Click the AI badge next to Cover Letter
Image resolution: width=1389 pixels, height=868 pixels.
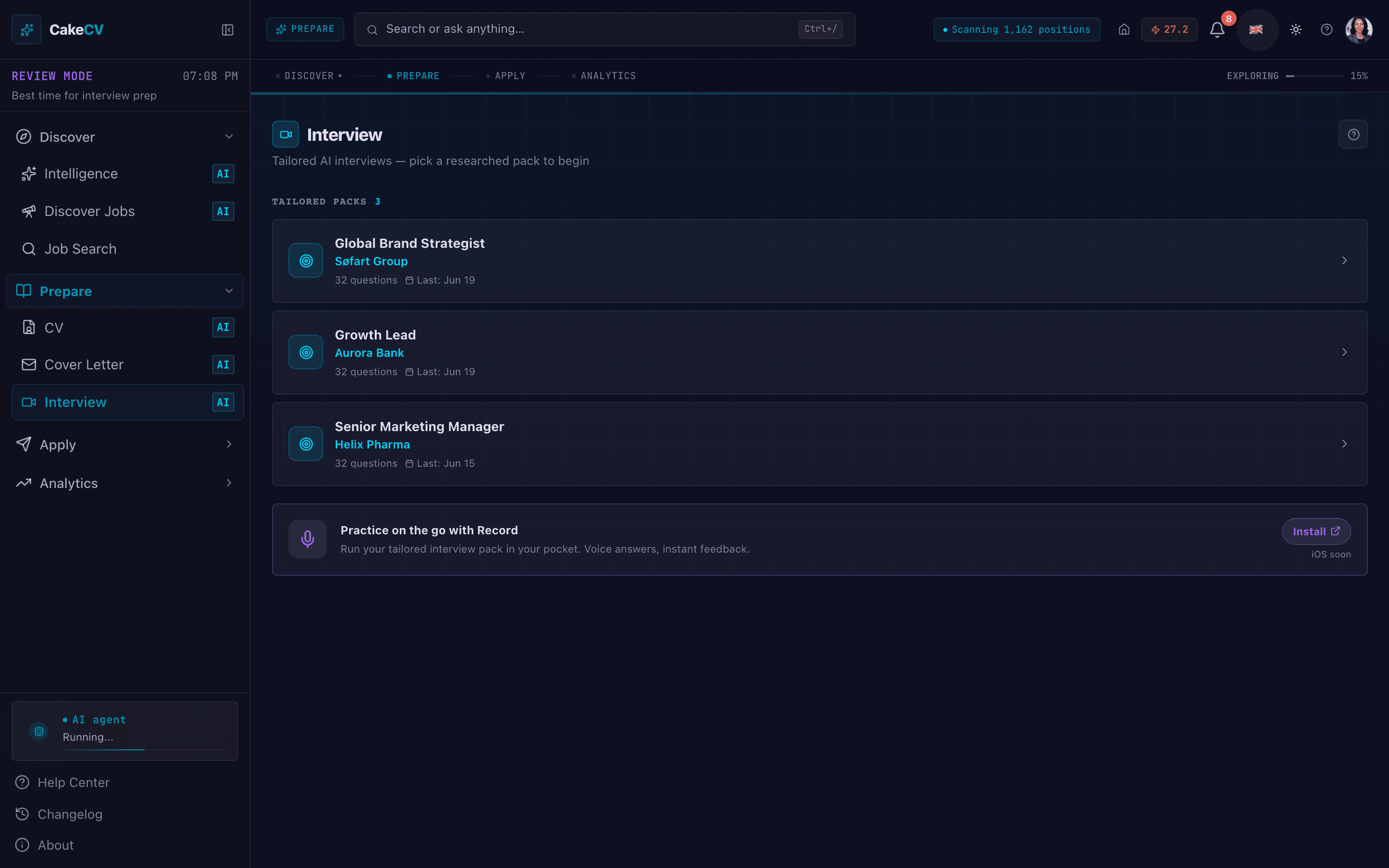(223, 365)
